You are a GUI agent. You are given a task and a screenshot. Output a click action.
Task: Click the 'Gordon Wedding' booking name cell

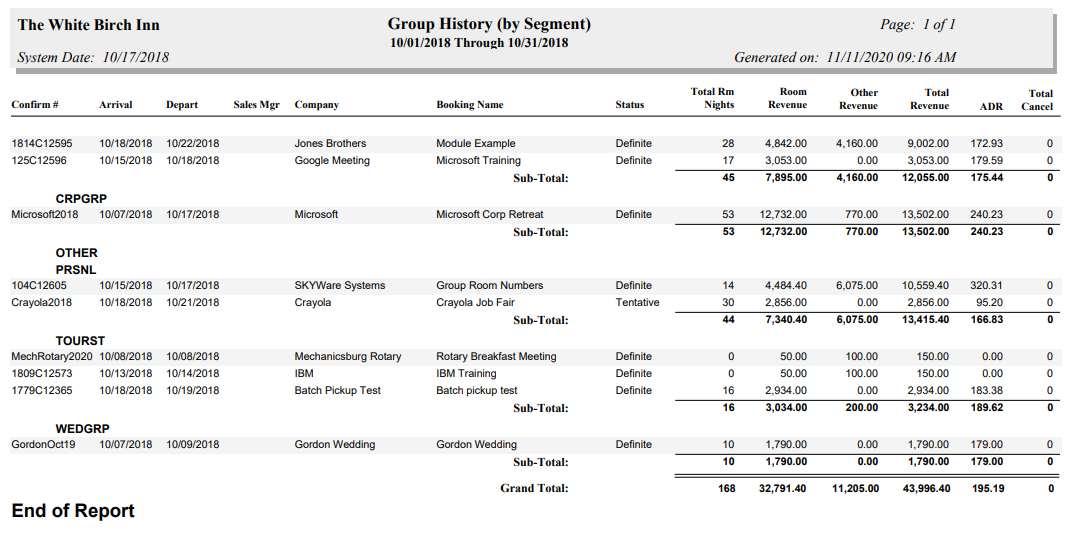tap(476, 445)
